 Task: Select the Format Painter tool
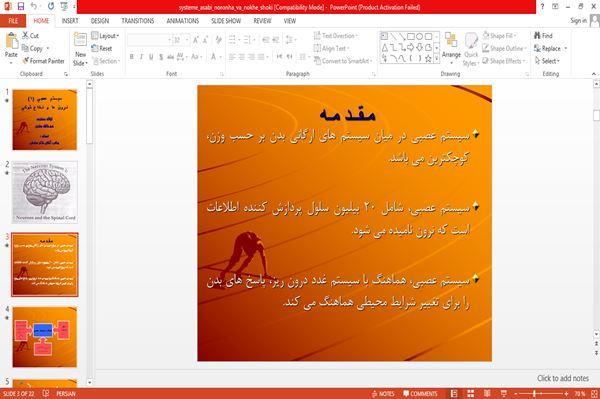[x=43, y=61]
